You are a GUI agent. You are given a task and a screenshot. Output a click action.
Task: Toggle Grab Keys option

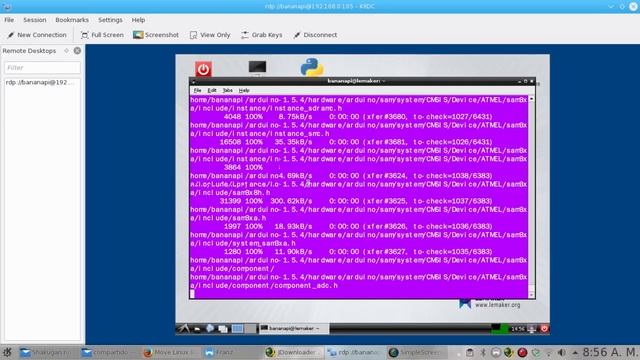tap(262, 35)
